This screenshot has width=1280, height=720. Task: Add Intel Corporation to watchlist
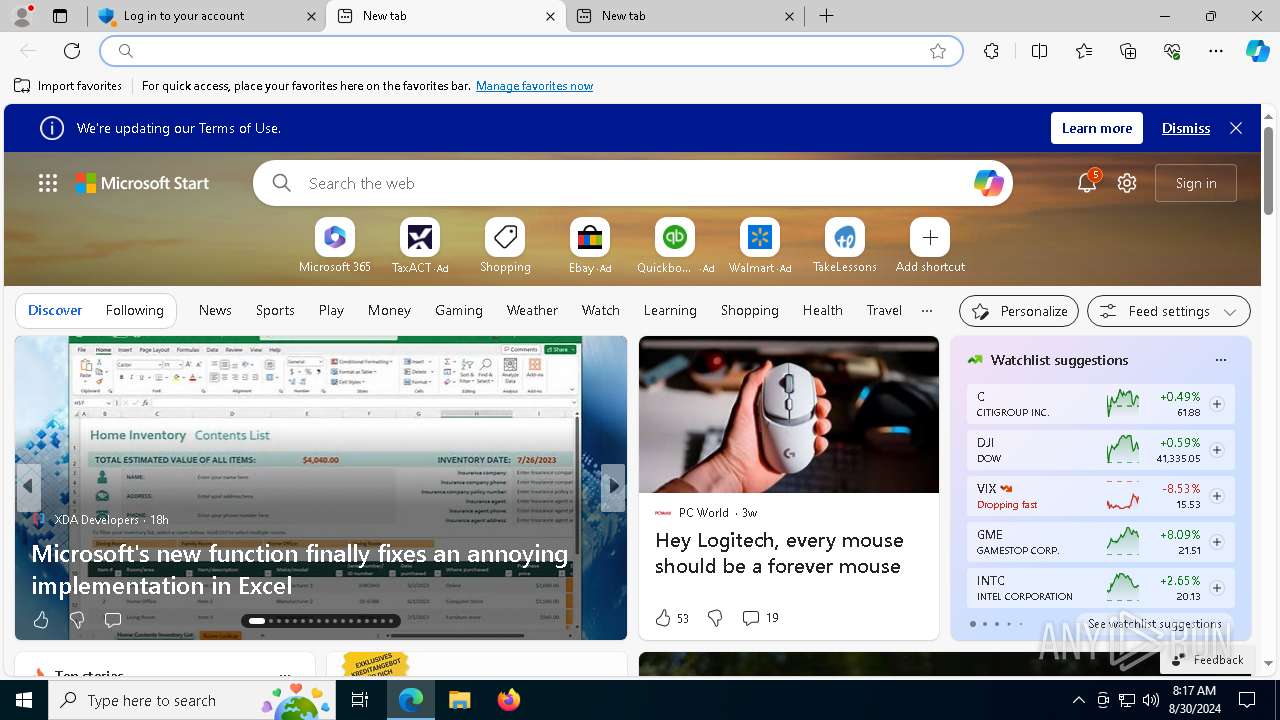[x=1217, y=588]
